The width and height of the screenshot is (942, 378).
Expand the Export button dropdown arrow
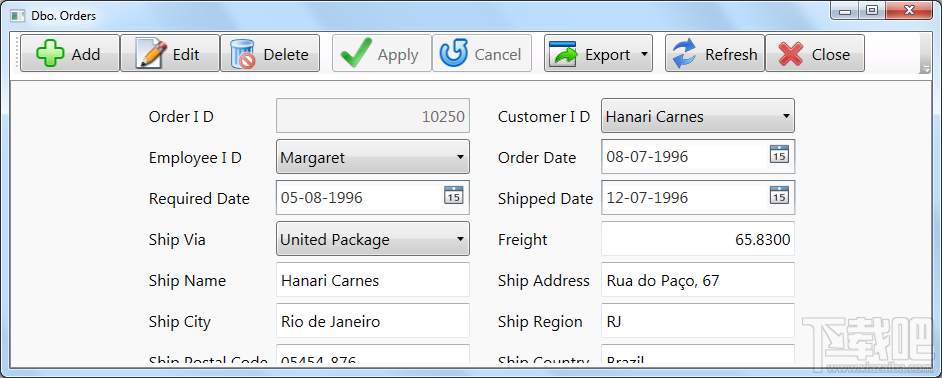point(644,54)
